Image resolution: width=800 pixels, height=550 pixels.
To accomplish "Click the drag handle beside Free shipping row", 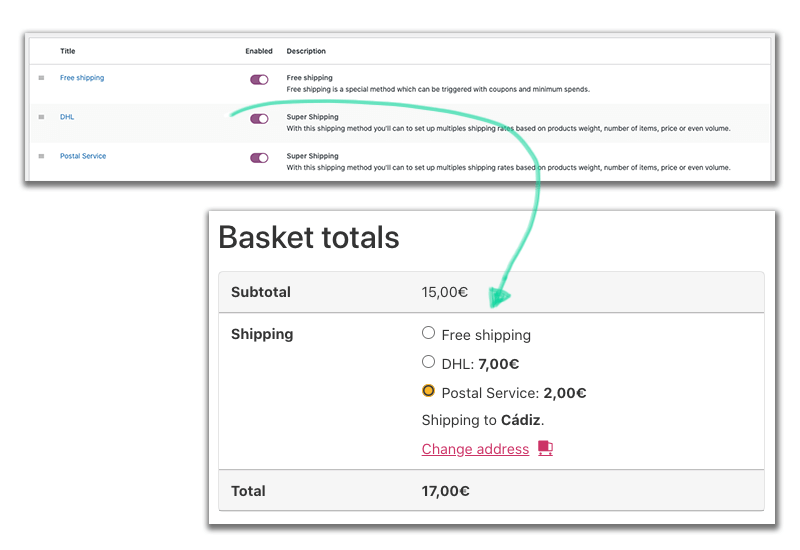I will [x=41, y=78].
